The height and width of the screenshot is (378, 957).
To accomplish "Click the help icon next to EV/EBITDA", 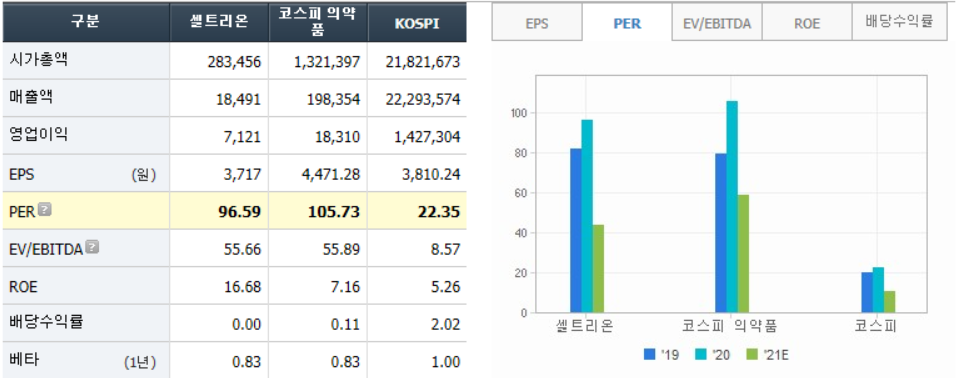I will tap(92, 247).
